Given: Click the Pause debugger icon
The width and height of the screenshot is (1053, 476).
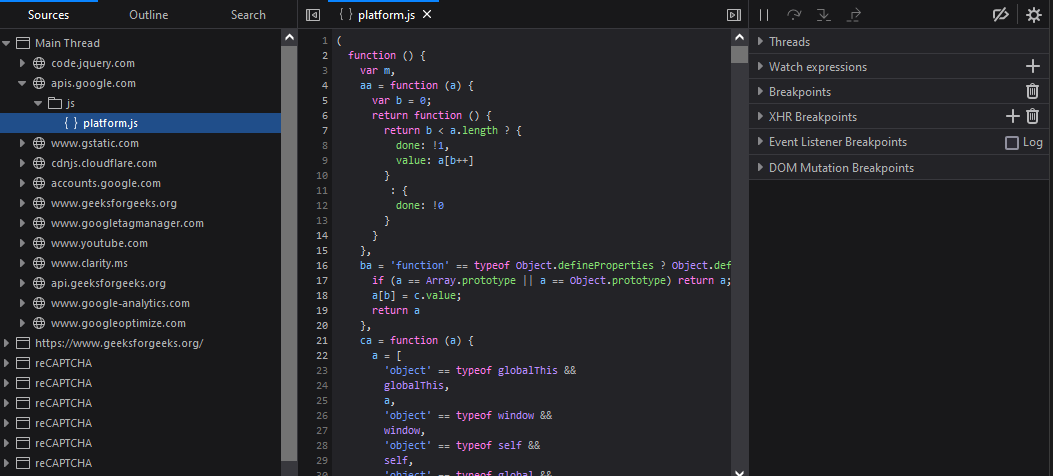Looking at the screenshot, I should (x=764, y=15).
